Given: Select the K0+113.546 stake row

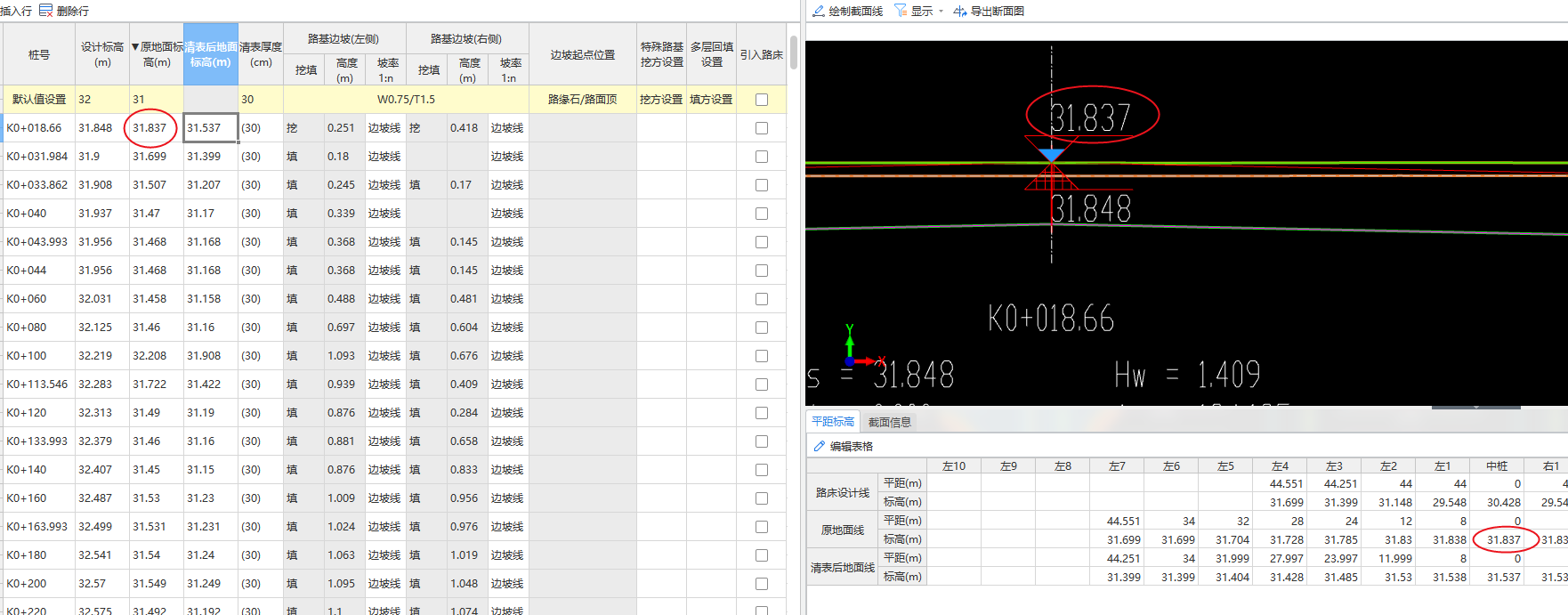Looking at the screenshot, I should click(37, 384).
